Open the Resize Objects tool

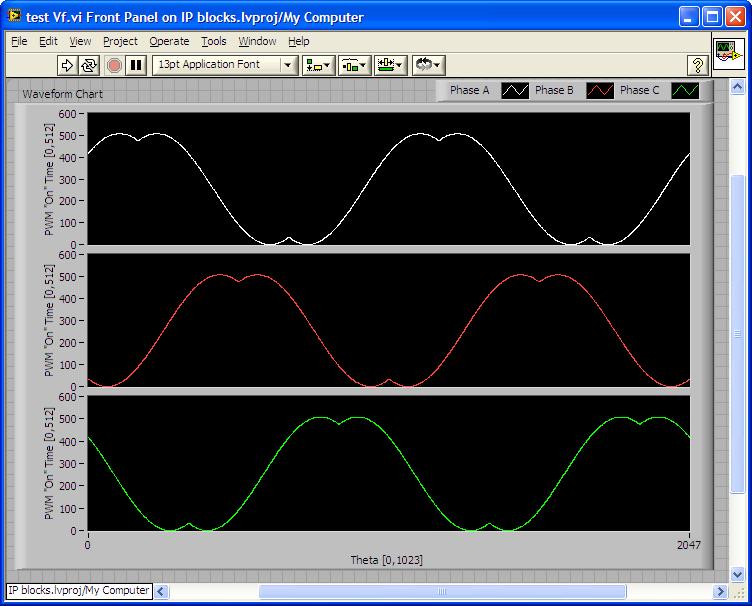[390, 65]
